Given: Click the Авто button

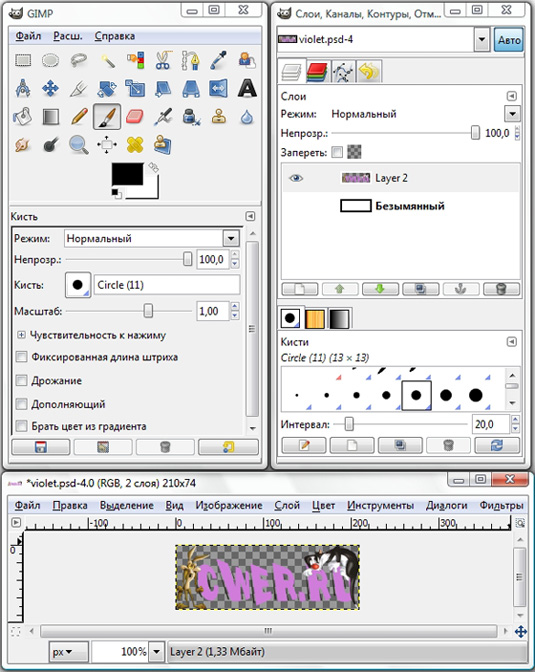Looking at the screenshot, I should [509, 40].
